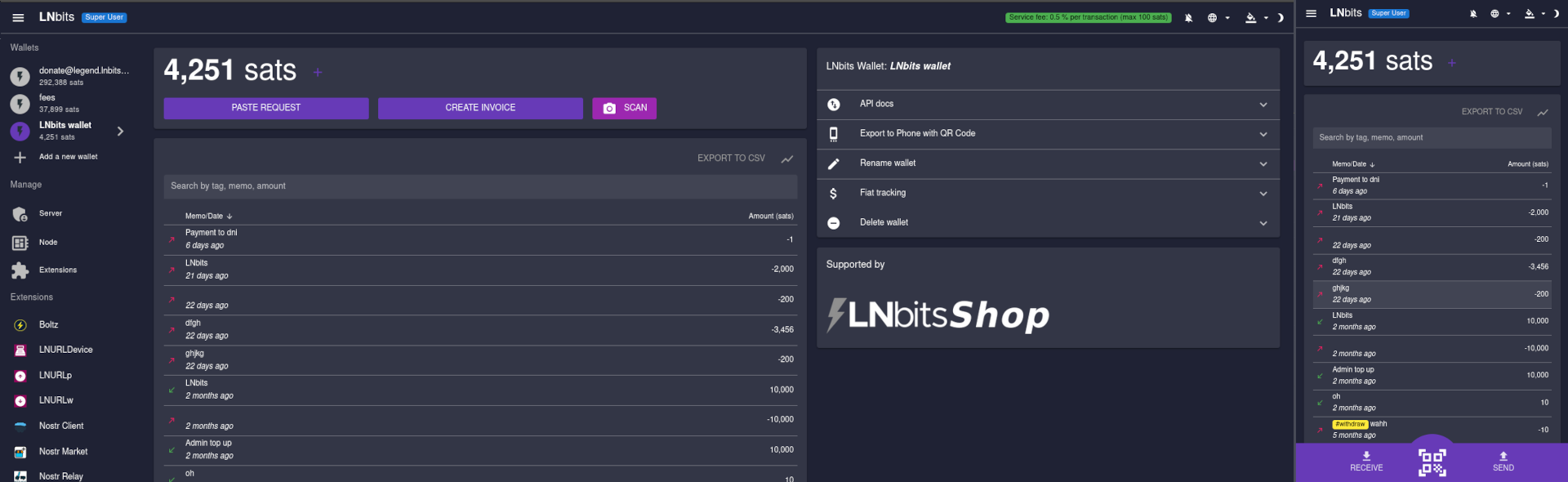Click the SCAN camera button
The width and height of the screenshot is (1568, 482).
(624, 108)
